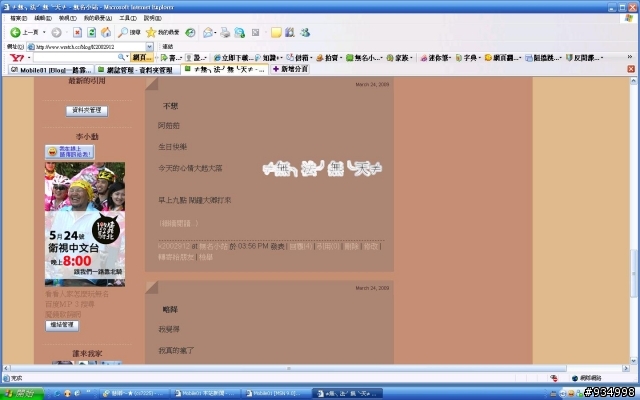
Task: Open the 迷你筆 toolbar item
Action: [x=436, y=58]
